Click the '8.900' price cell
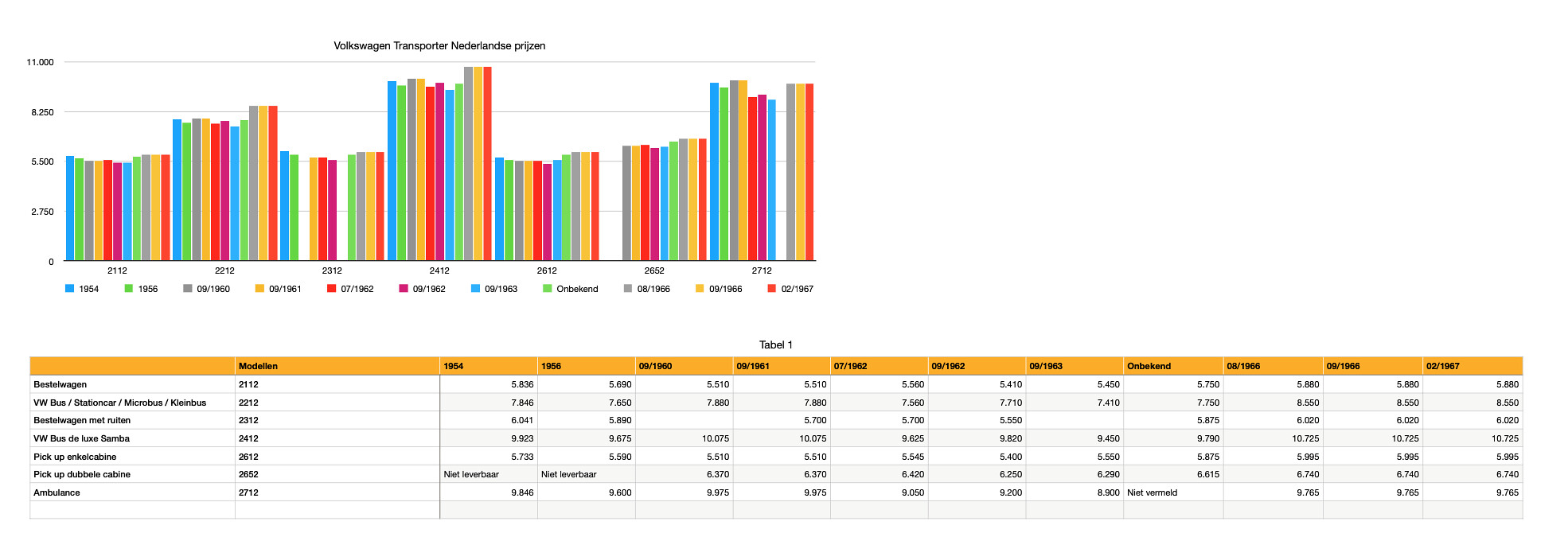This screenshot has height=541, width=1568. [x=1075, y=492]
